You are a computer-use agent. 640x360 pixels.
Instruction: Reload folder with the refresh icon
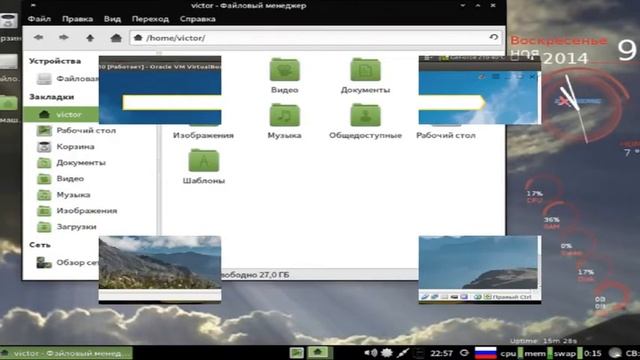click(493, 38)
